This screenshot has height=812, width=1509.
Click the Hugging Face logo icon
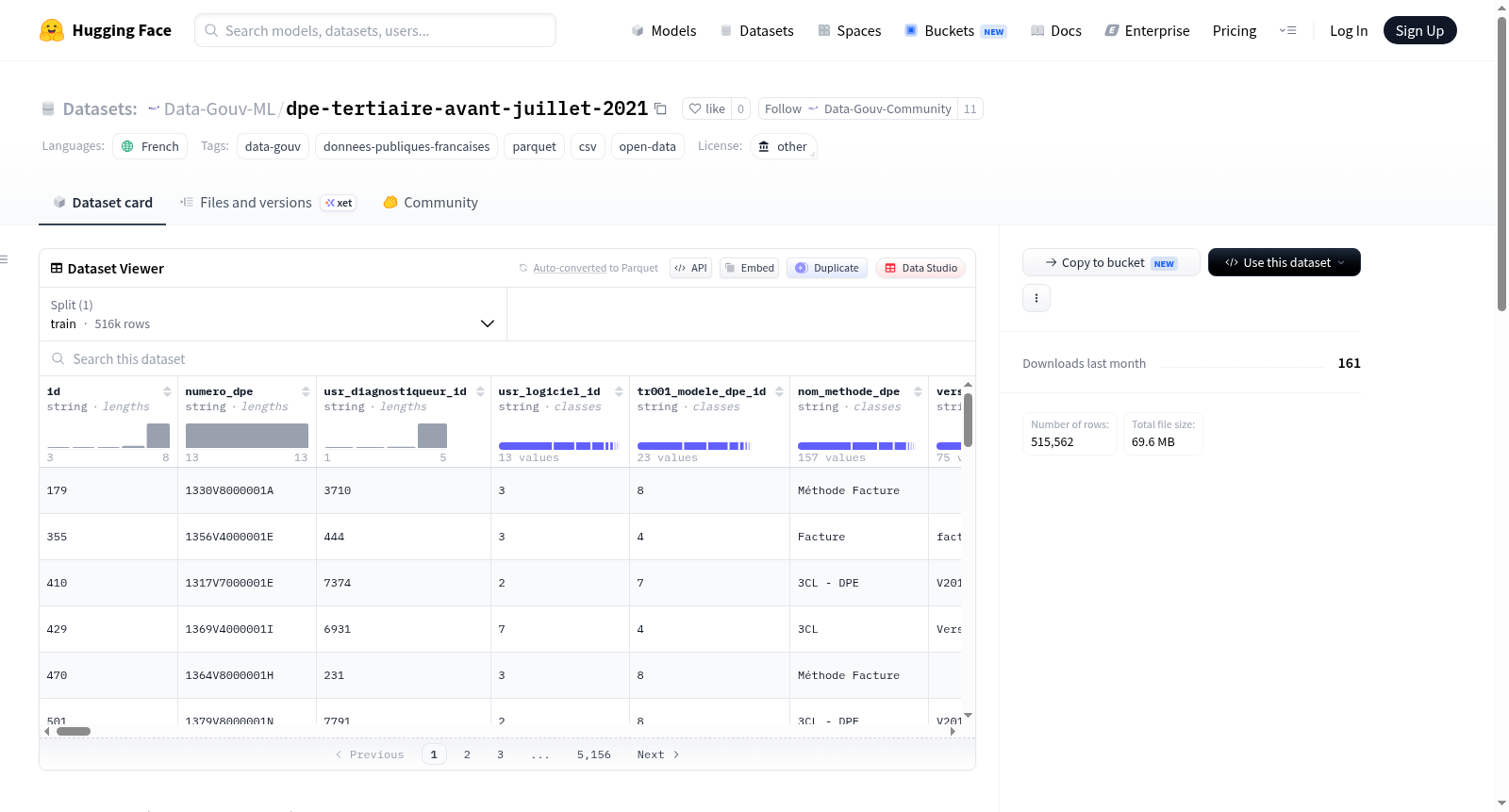(52, 30)
